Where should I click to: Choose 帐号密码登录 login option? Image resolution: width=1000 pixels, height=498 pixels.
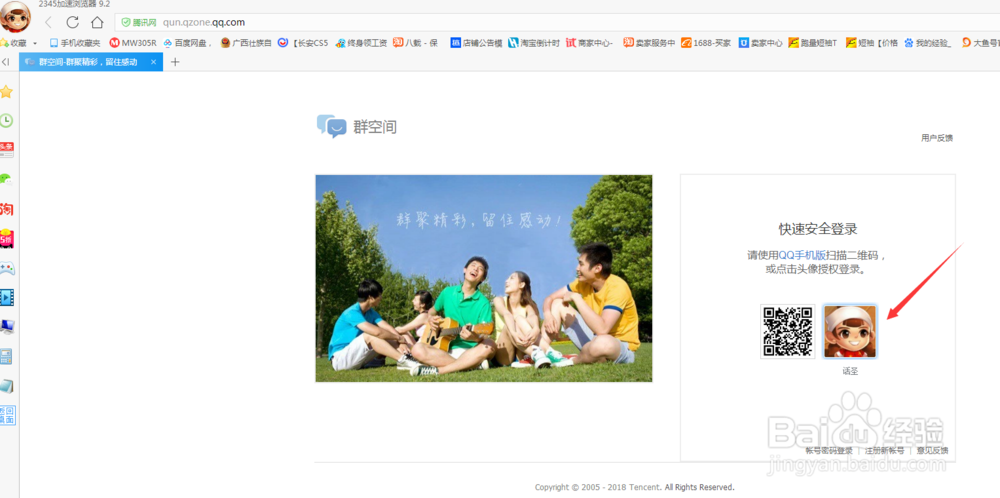(x=829, y=450)
